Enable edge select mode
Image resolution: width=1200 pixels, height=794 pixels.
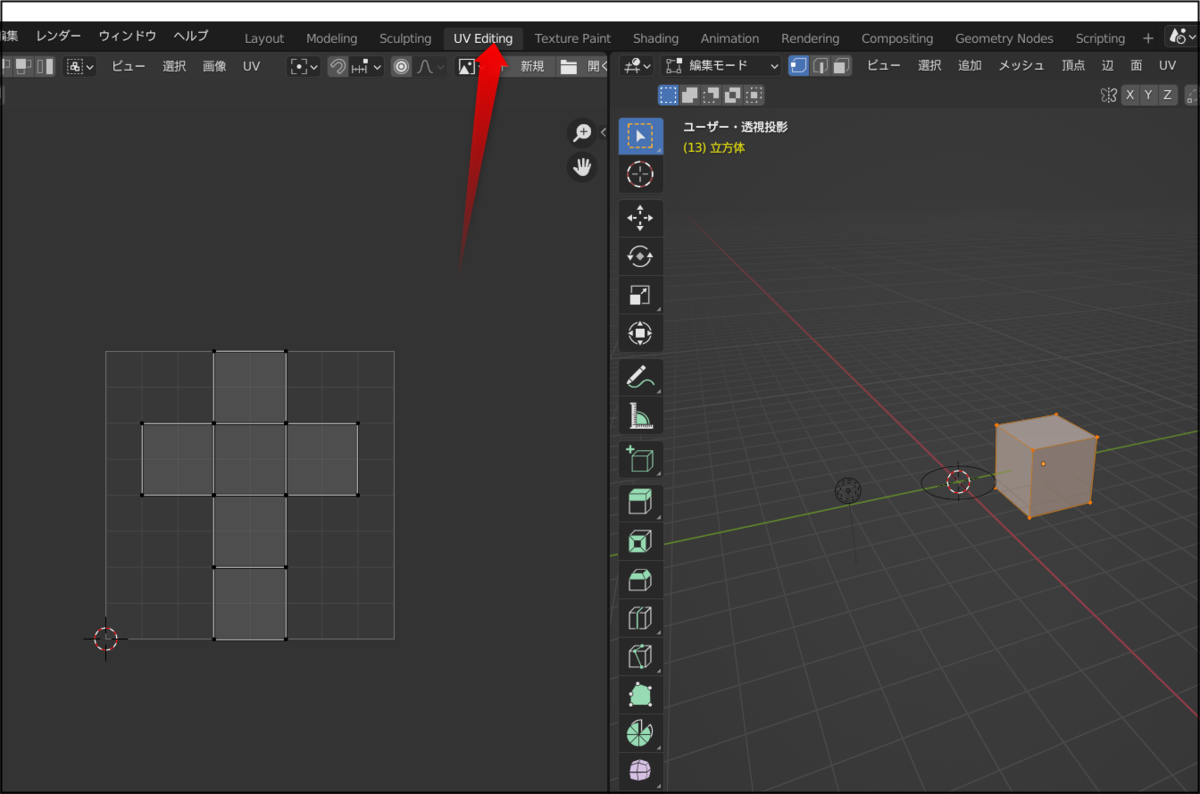820,66
